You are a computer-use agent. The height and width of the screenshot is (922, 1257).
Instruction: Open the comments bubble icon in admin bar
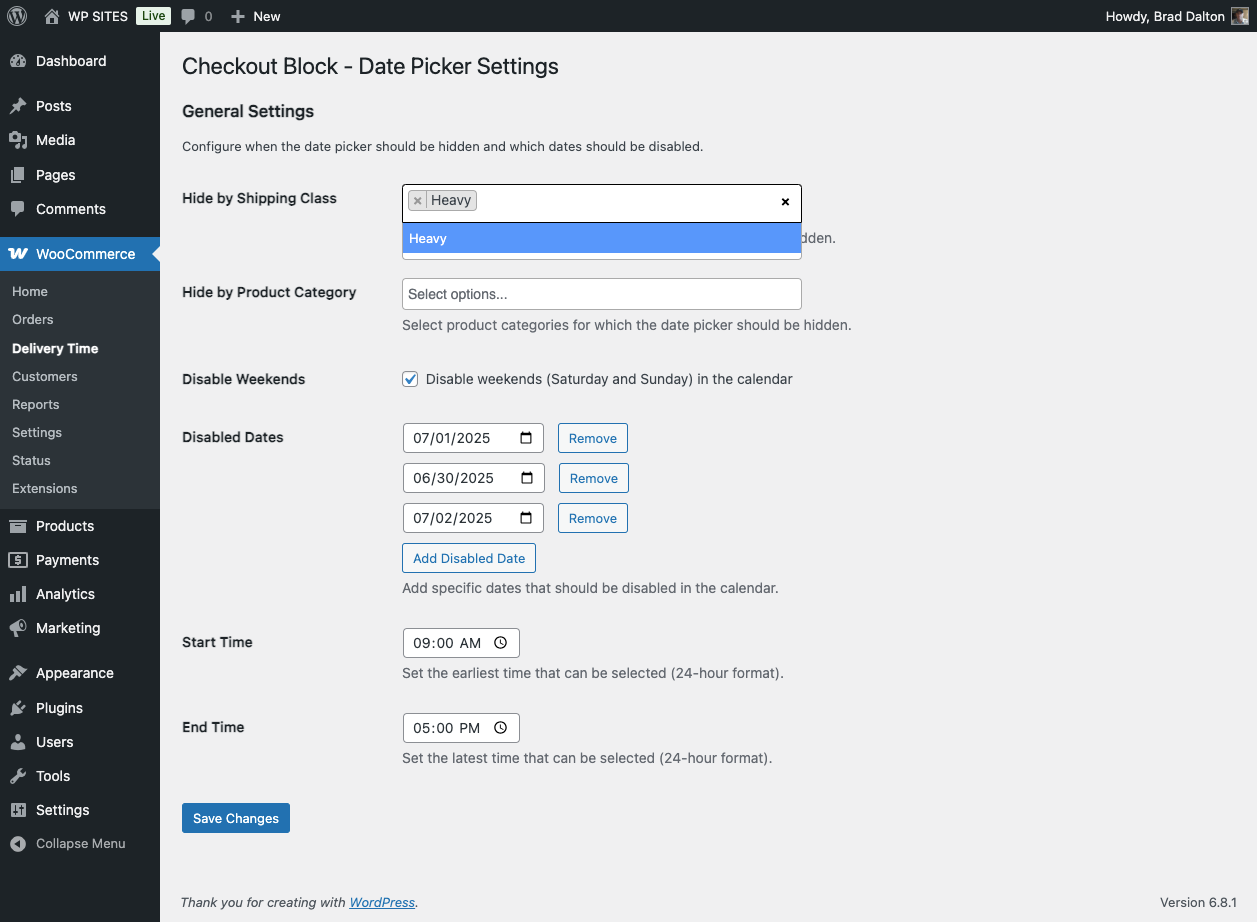[189, 16]
